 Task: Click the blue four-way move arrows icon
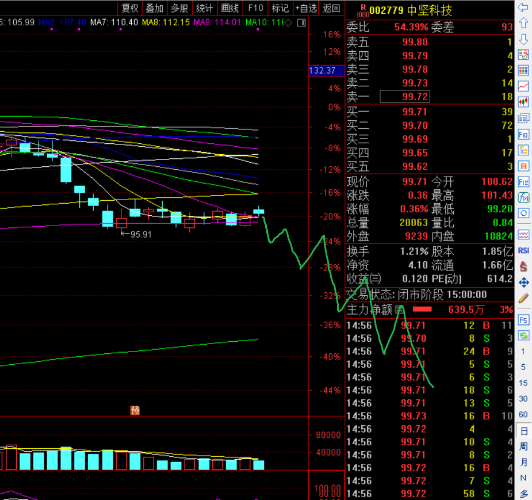[523, 282]
